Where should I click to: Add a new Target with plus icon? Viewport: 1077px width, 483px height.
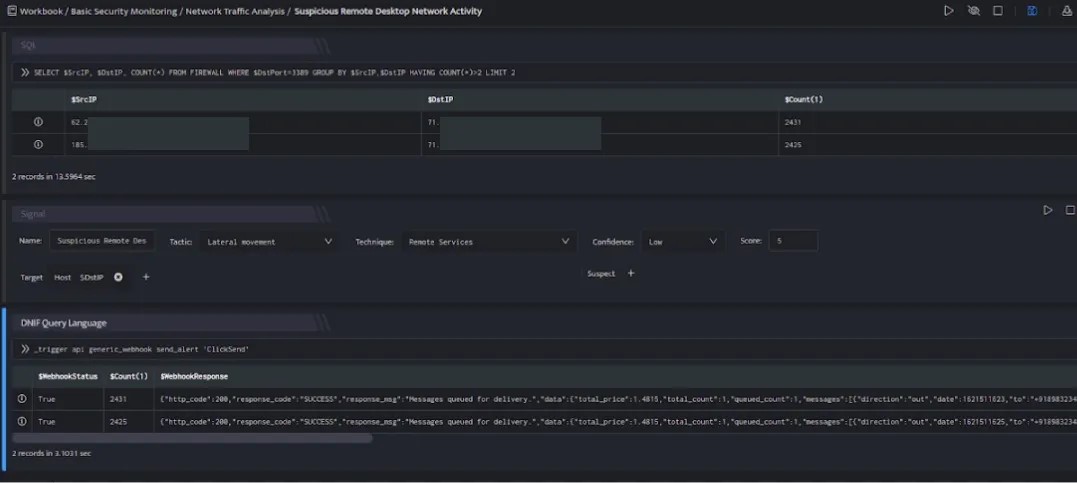[146, 277]
